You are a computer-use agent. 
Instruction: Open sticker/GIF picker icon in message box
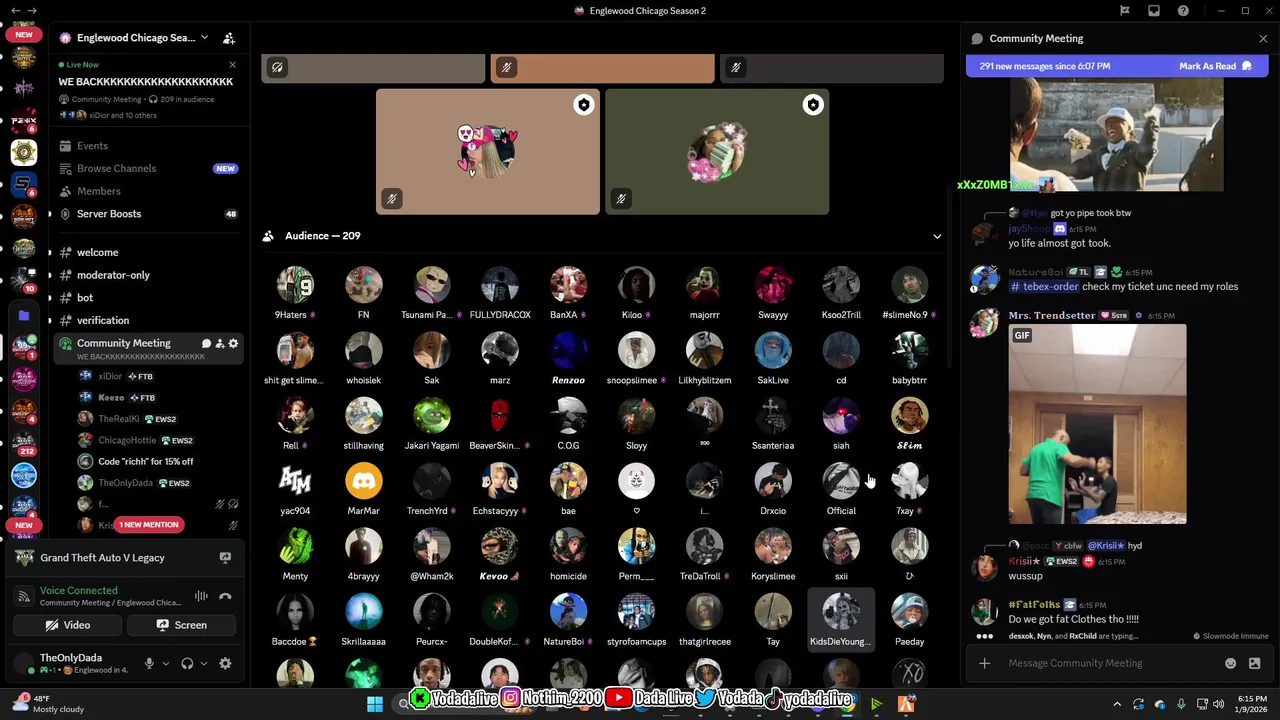point(1254,663)
